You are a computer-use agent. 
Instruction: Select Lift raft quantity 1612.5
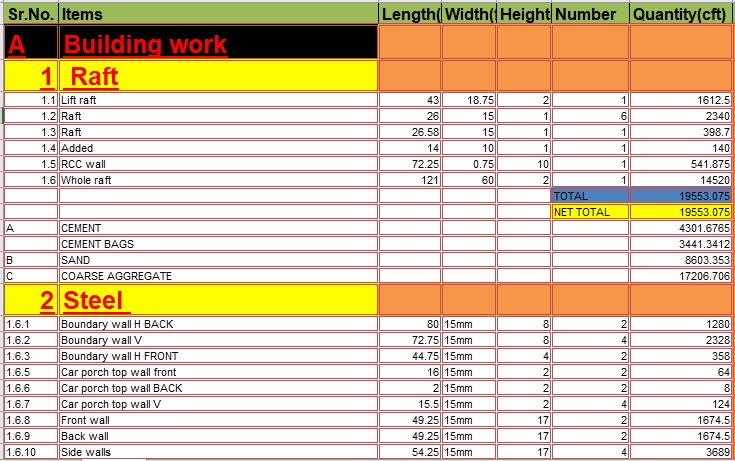pos(681,100)
